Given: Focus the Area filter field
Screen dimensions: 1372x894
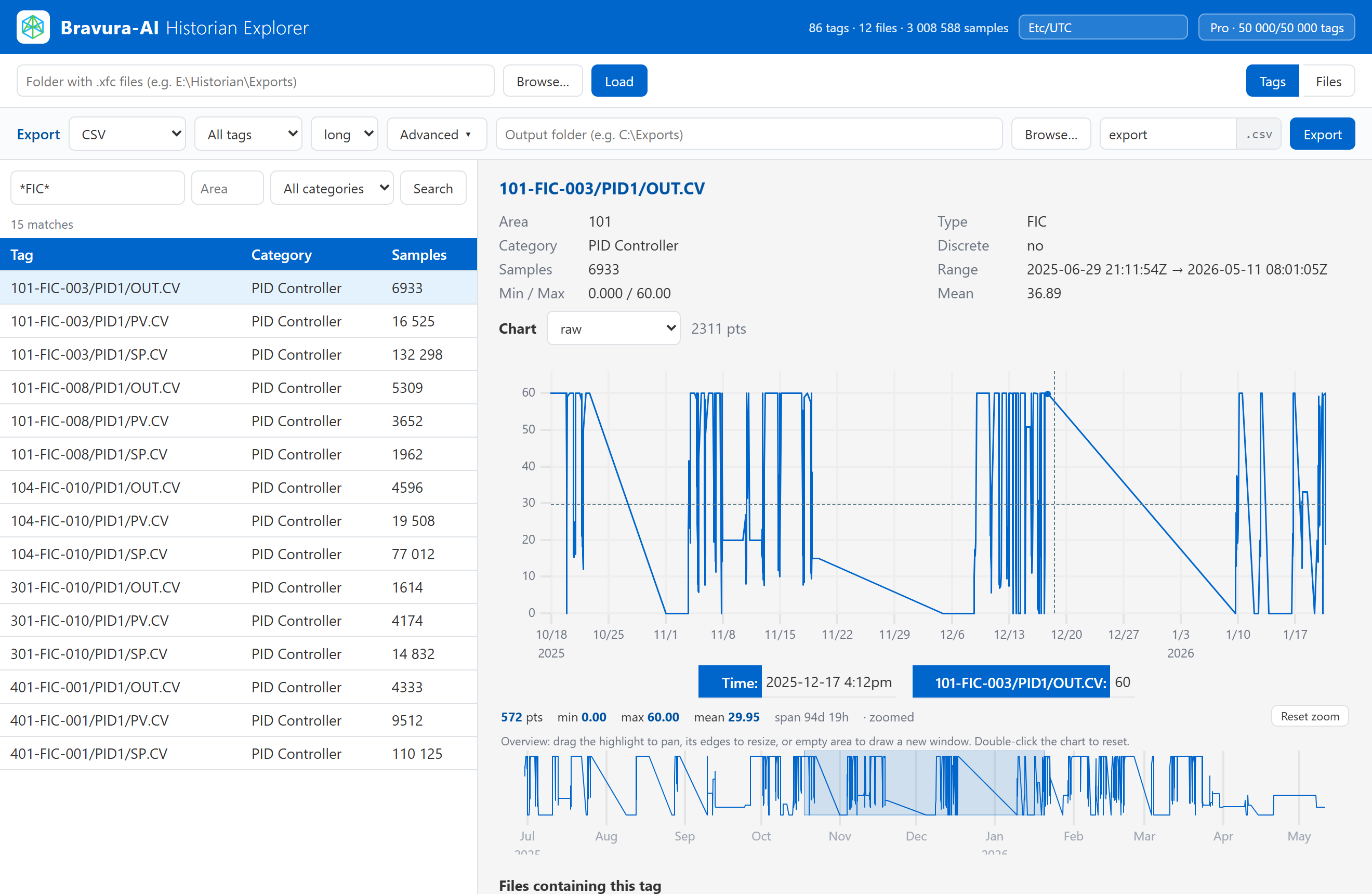Looking at the screenshot, I should (x=227, y=188).
